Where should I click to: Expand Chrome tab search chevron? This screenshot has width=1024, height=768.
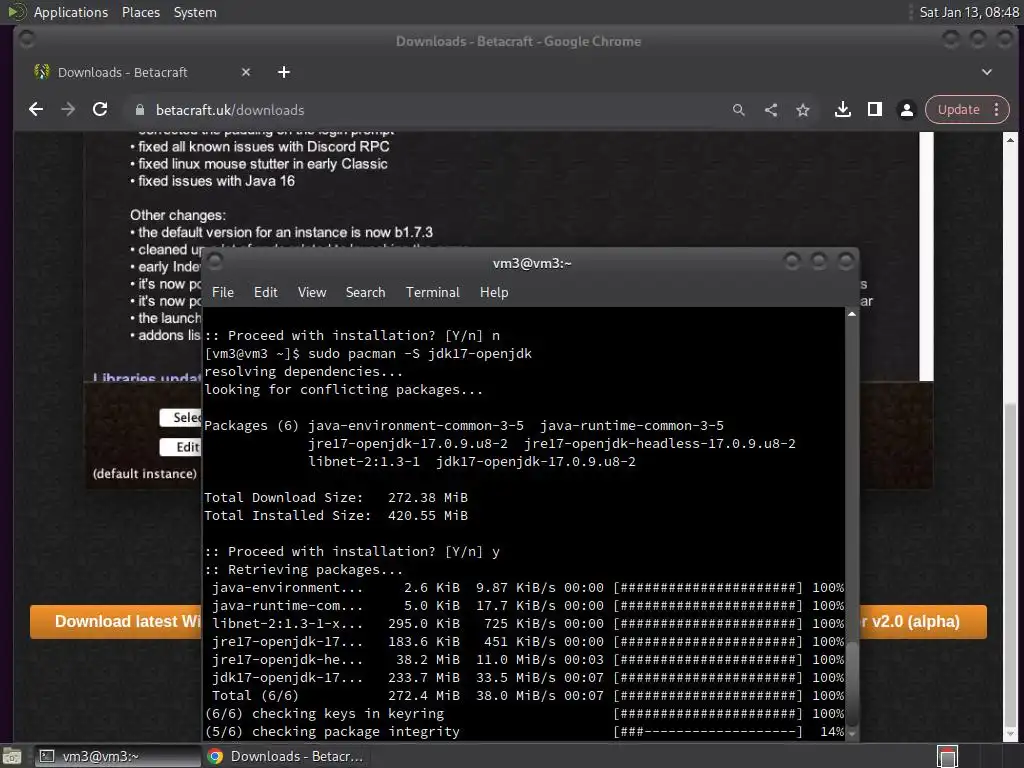click(987, 72)
